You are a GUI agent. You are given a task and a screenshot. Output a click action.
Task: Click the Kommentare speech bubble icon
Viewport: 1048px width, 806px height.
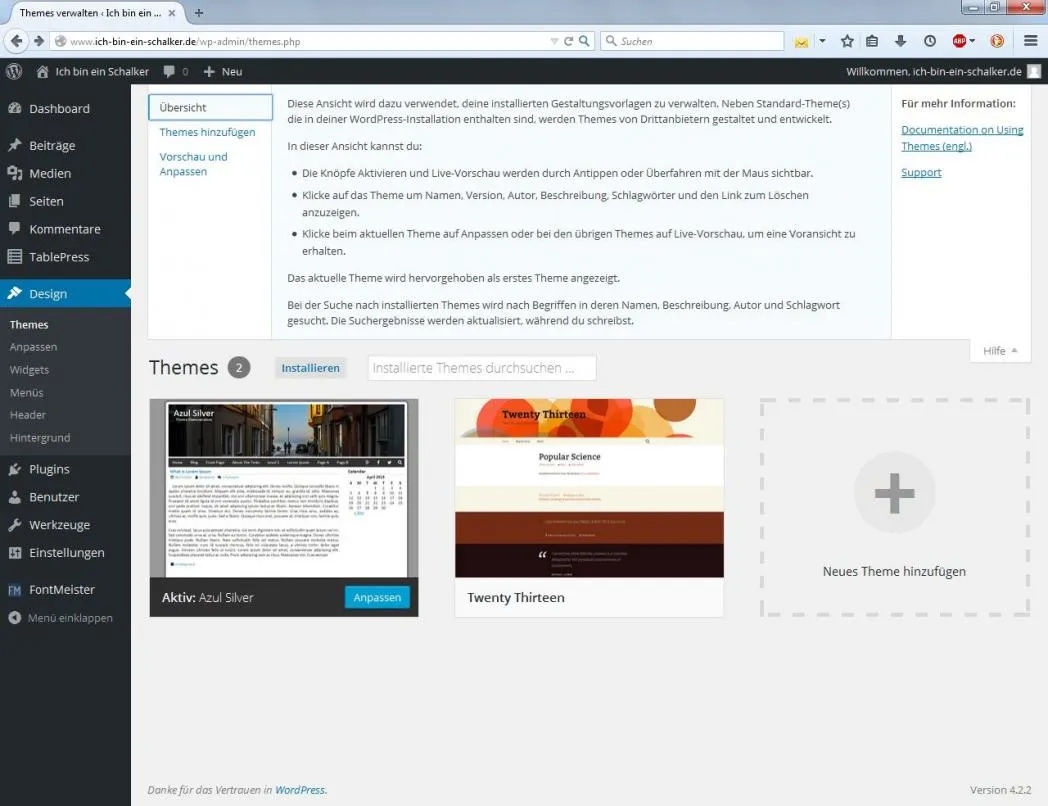tap(15, 229)
